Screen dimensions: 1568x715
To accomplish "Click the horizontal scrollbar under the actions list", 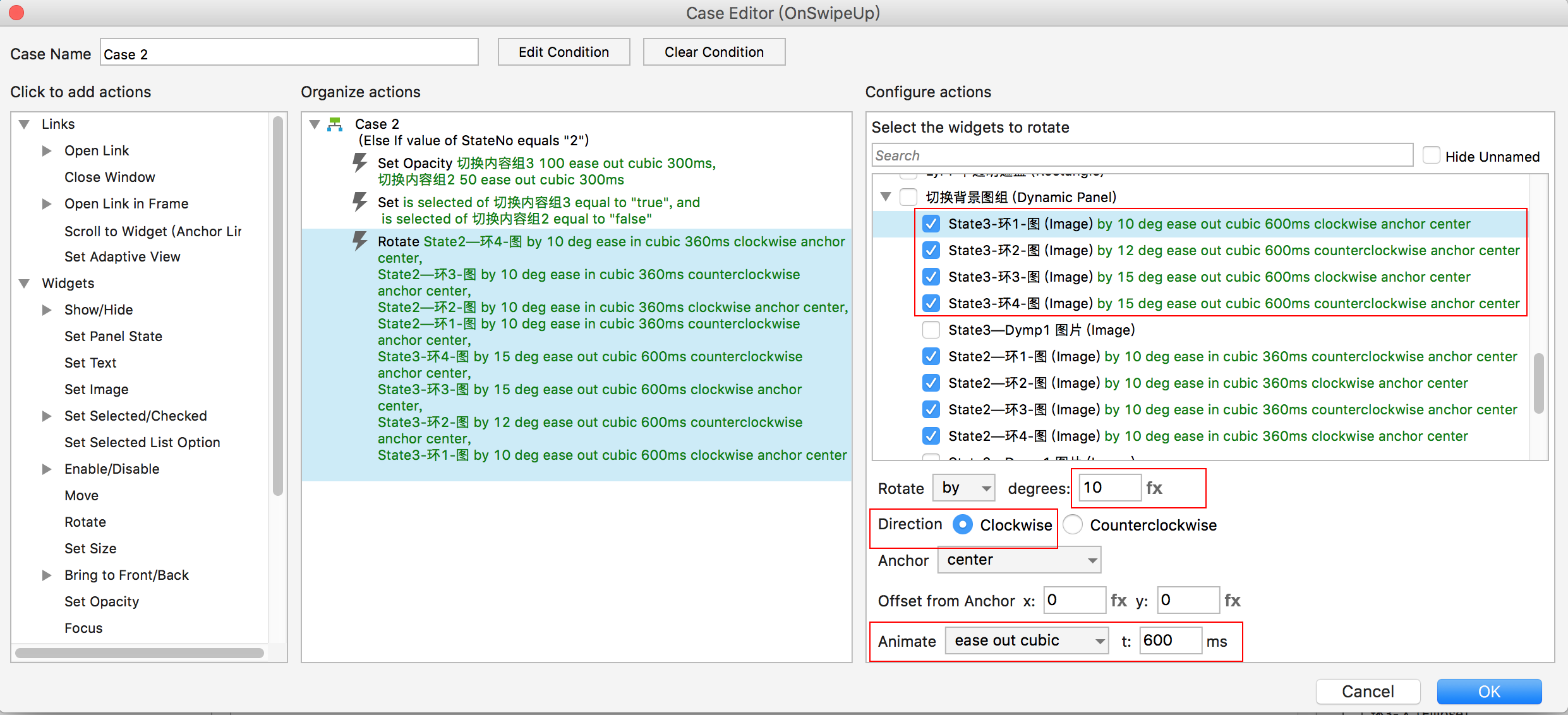I will (x=139, y=653).
